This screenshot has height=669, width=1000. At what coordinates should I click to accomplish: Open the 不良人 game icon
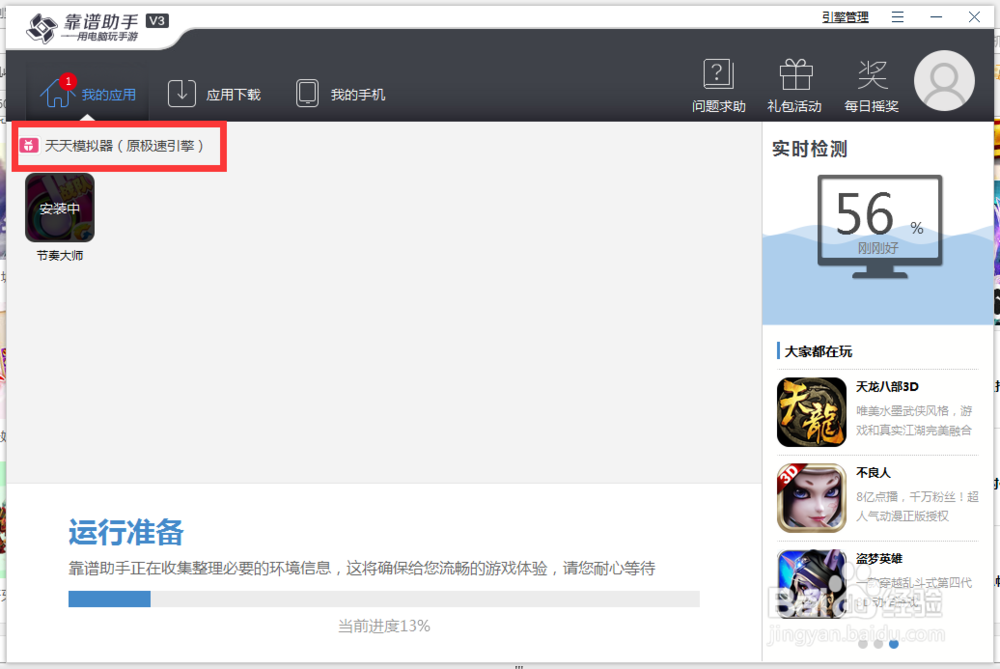(x=811, y=498)
